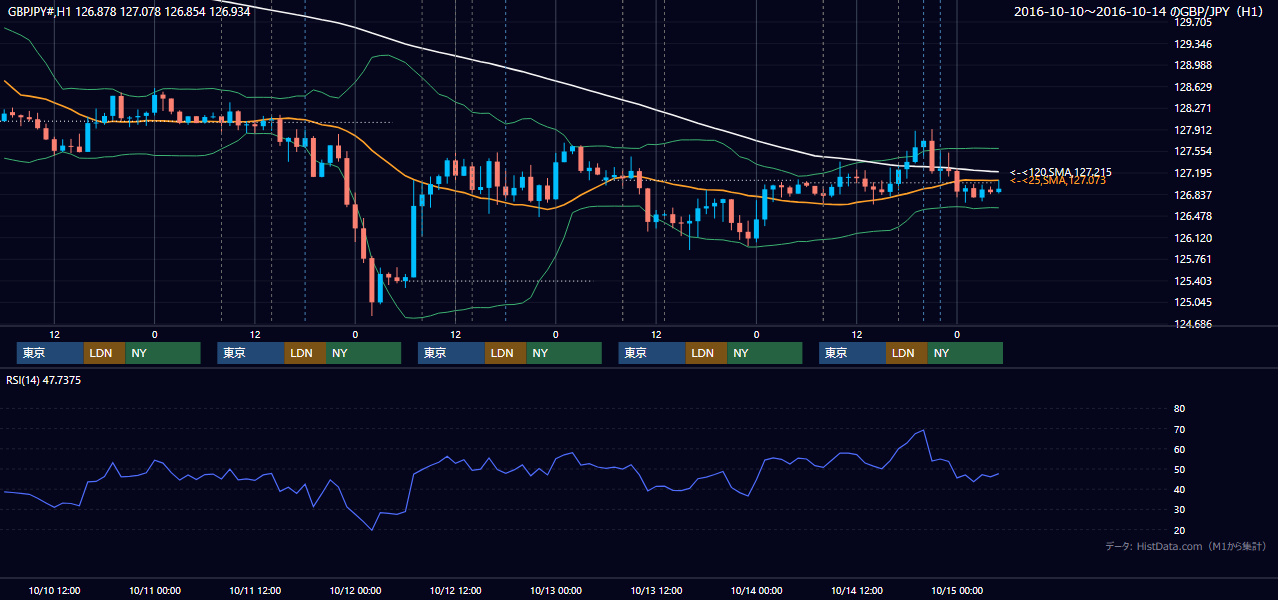Select the NY session block for 10/12
1278x600 pixels.
pos(564,353)
